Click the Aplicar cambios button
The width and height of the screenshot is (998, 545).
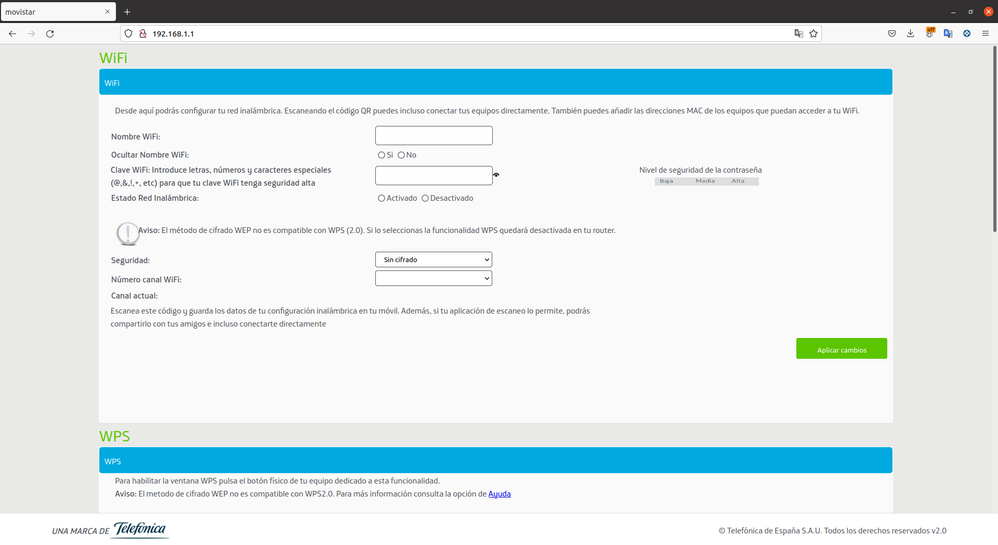tap(841, 348)
